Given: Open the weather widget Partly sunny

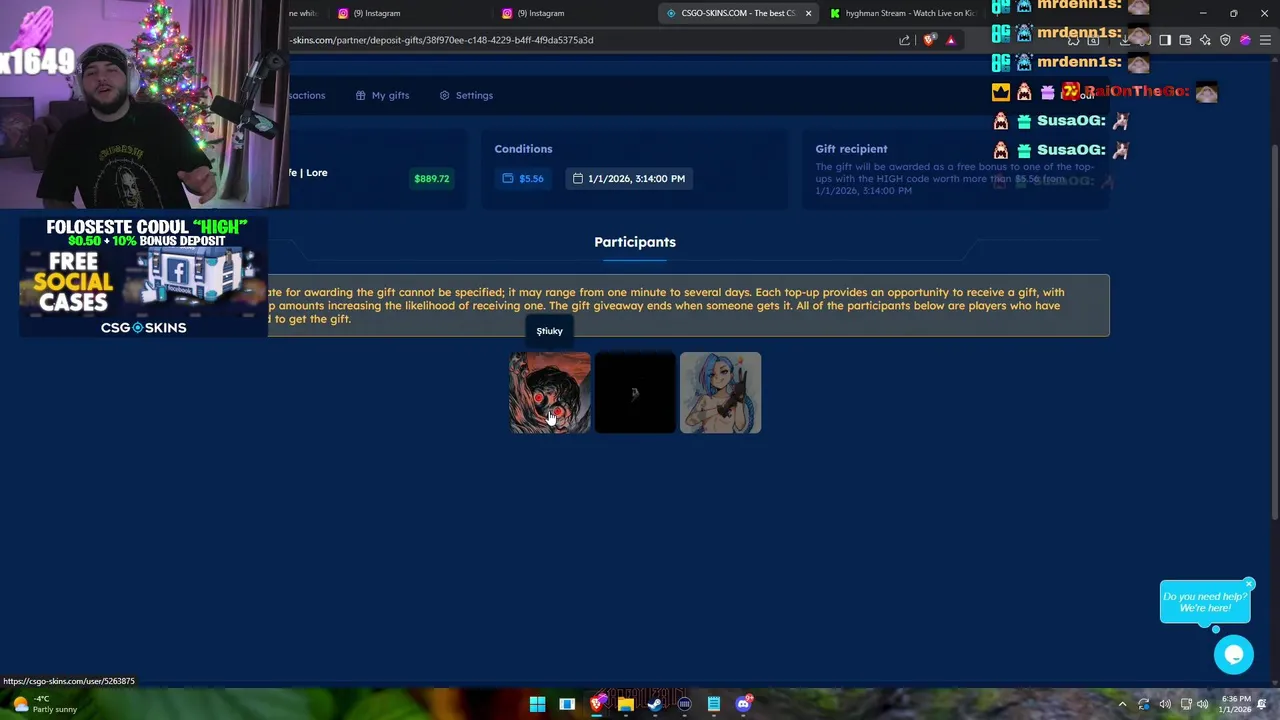Looking at the screenshot, I should coord(44,704).
